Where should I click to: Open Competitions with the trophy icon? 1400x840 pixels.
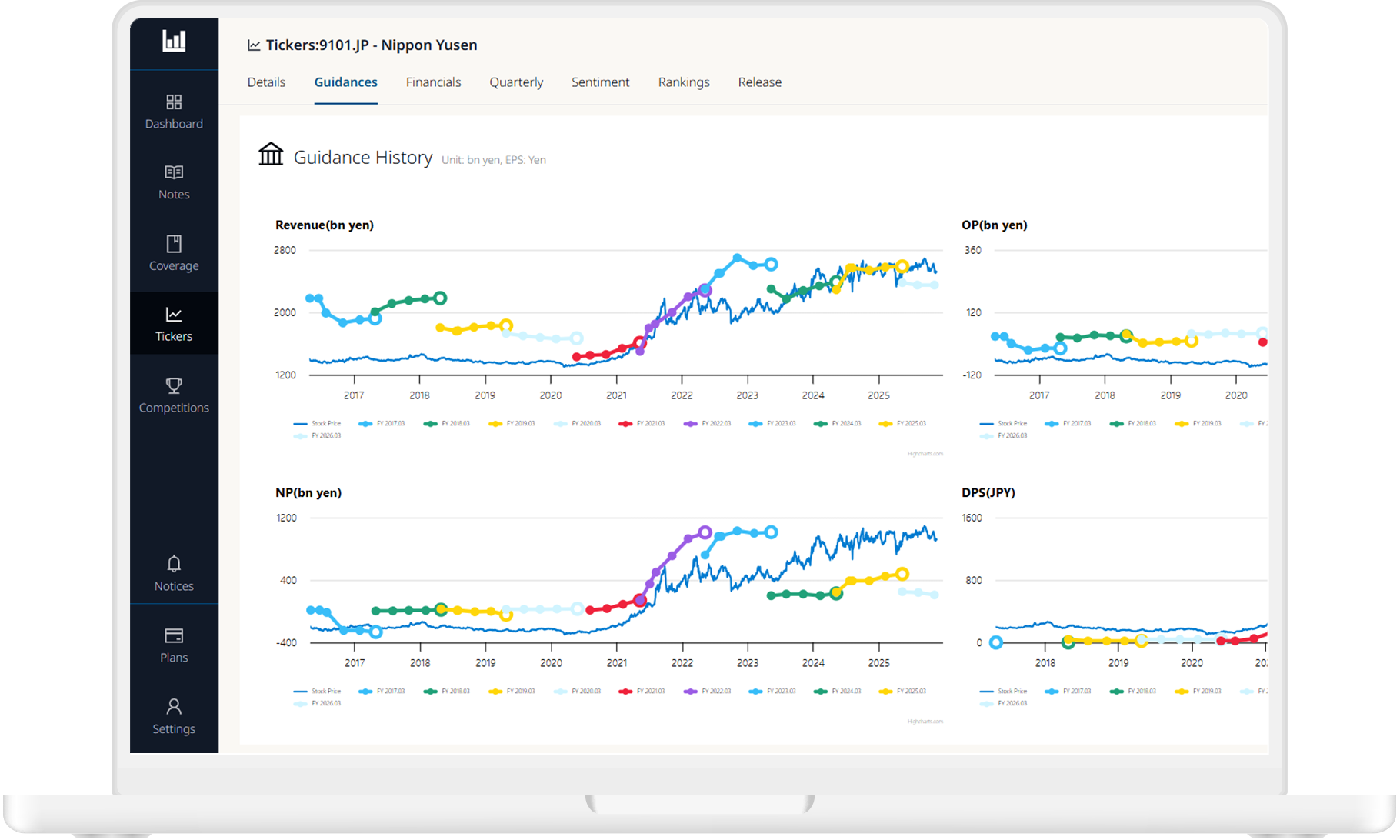click(174, 395)
